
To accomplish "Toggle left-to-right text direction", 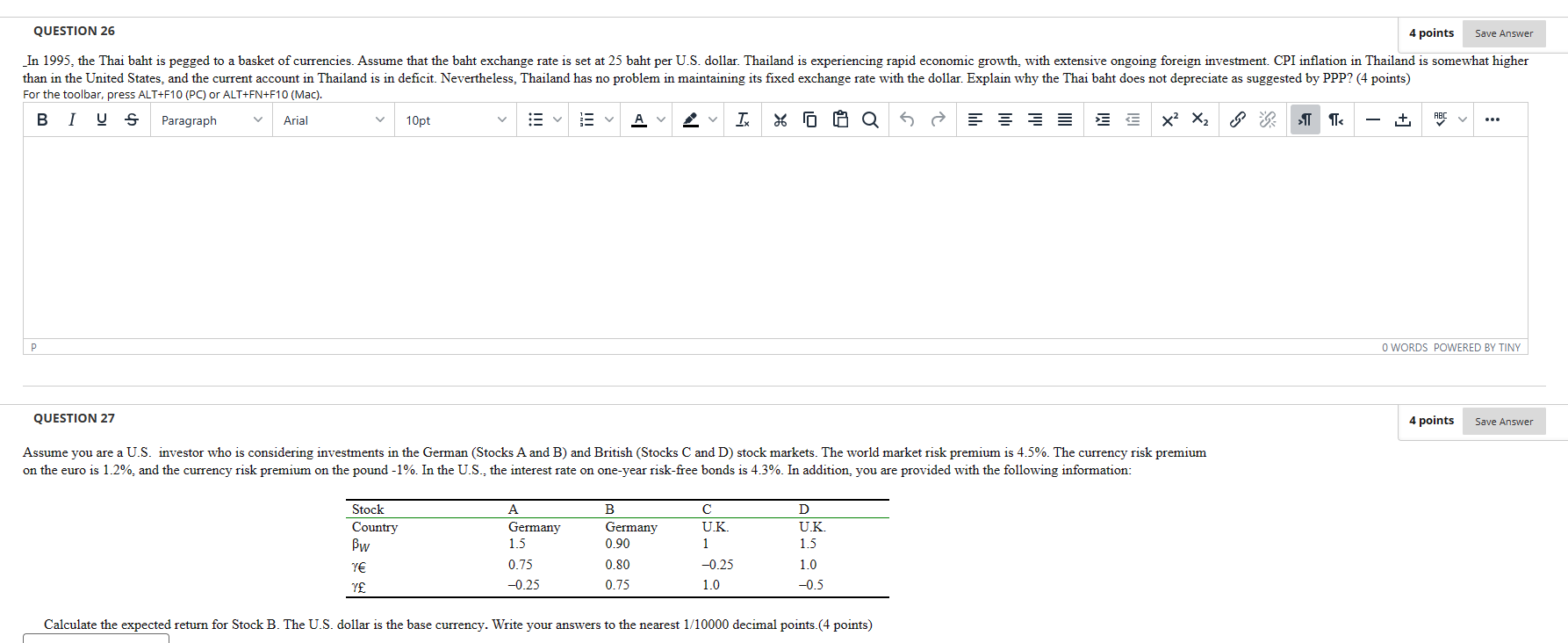I will [1305, 119].
